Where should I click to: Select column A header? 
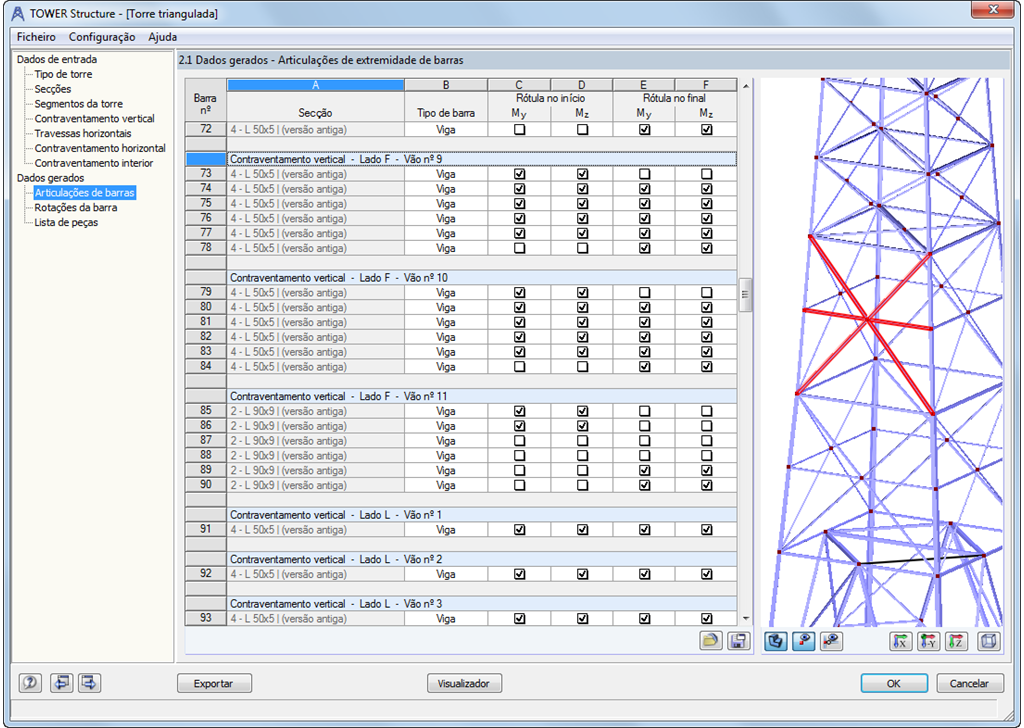coord(315,85)
